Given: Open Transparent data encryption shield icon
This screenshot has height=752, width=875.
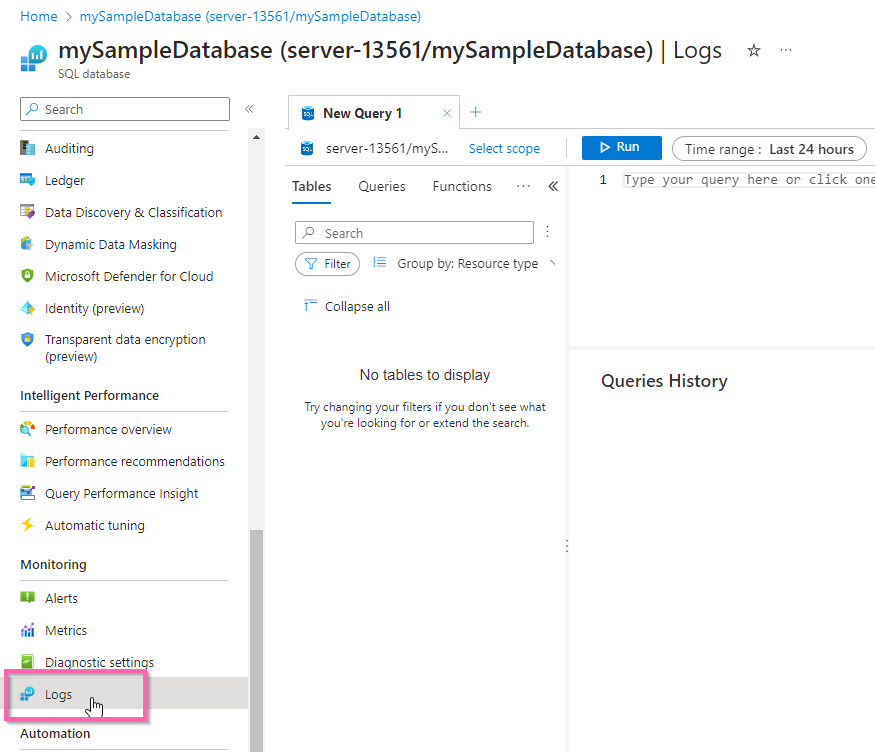Looking at the screenshot, I should [x=27, y=339].
